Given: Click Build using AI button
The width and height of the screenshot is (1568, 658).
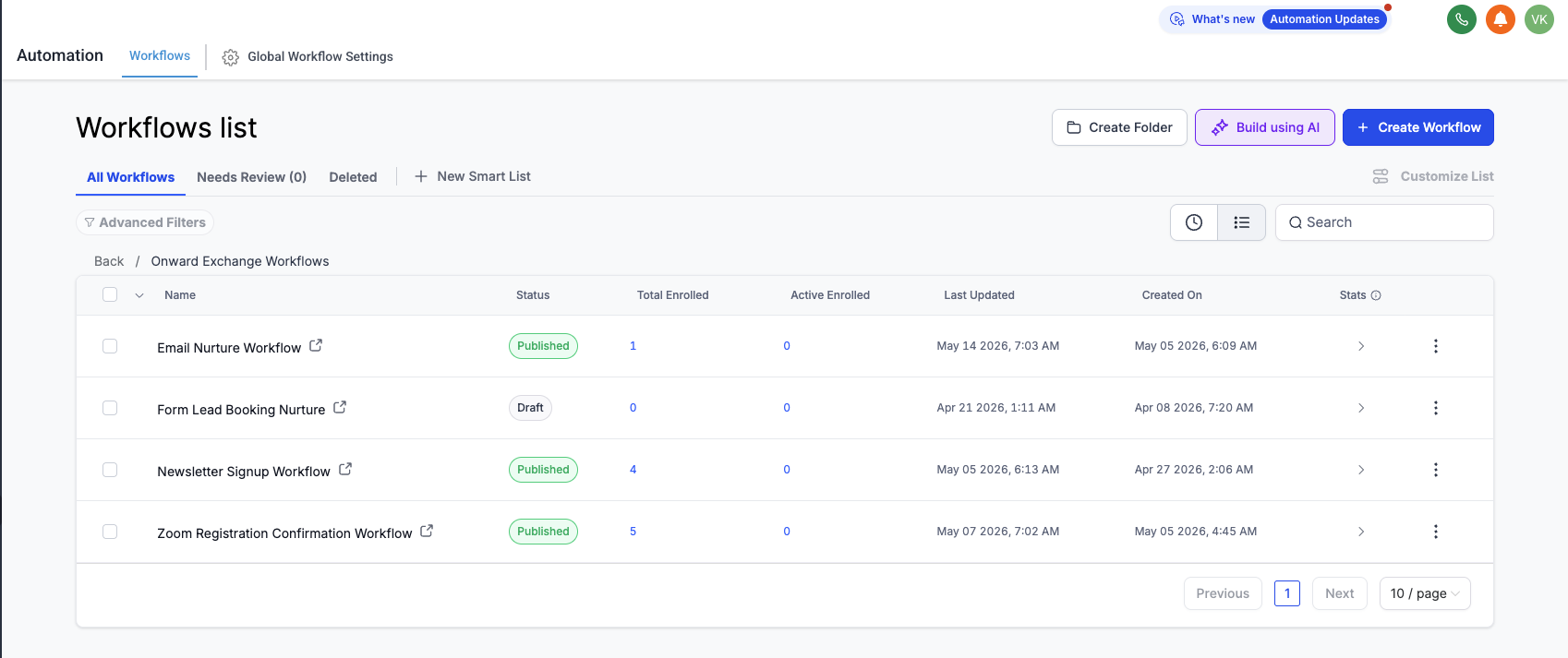Looking at the screenshot, I should point(1265,127).
